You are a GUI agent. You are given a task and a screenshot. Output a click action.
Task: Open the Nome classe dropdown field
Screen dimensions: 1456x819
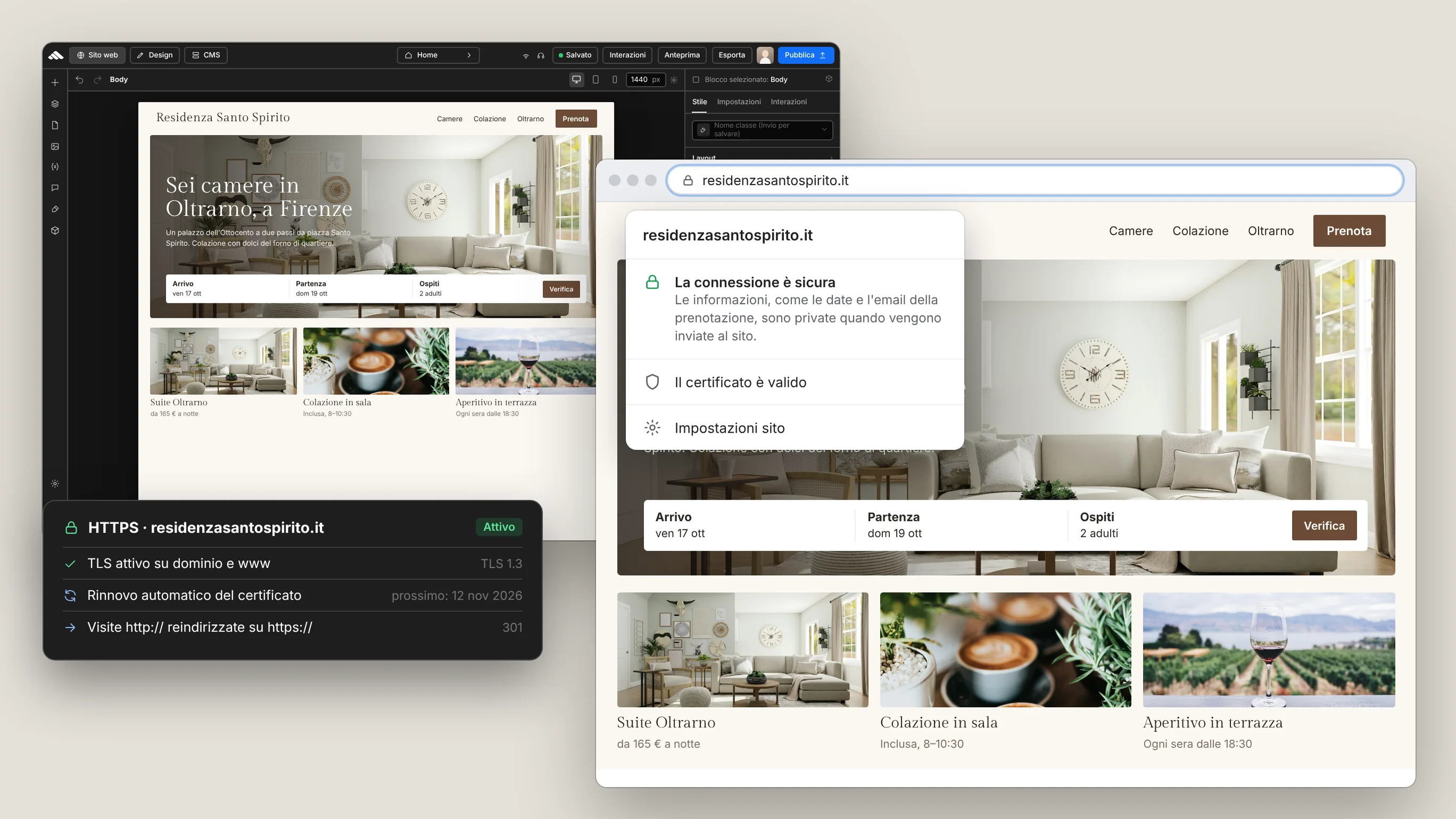762,129
